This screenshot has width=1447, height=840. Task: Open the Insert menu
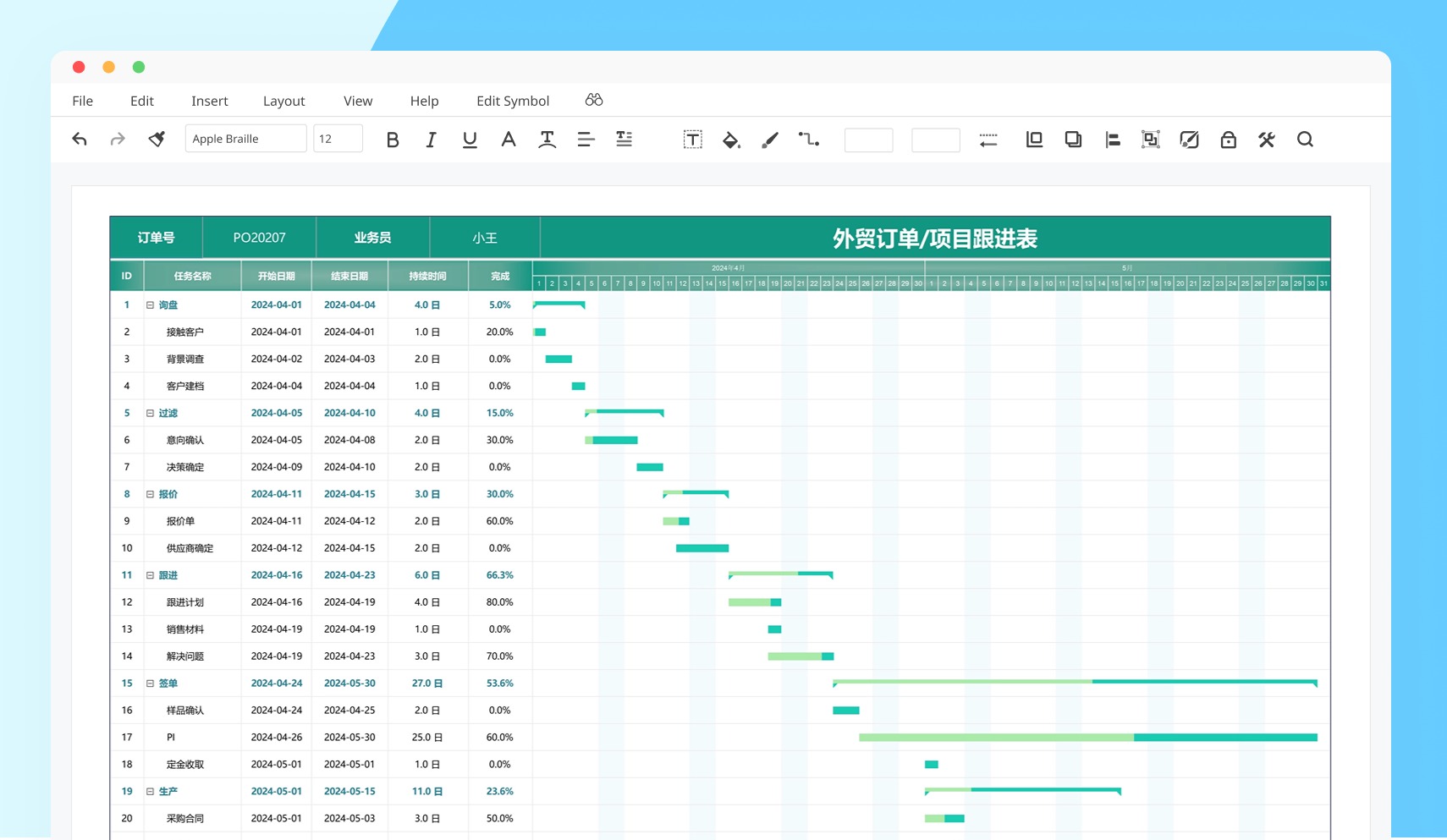pos(209,102)
